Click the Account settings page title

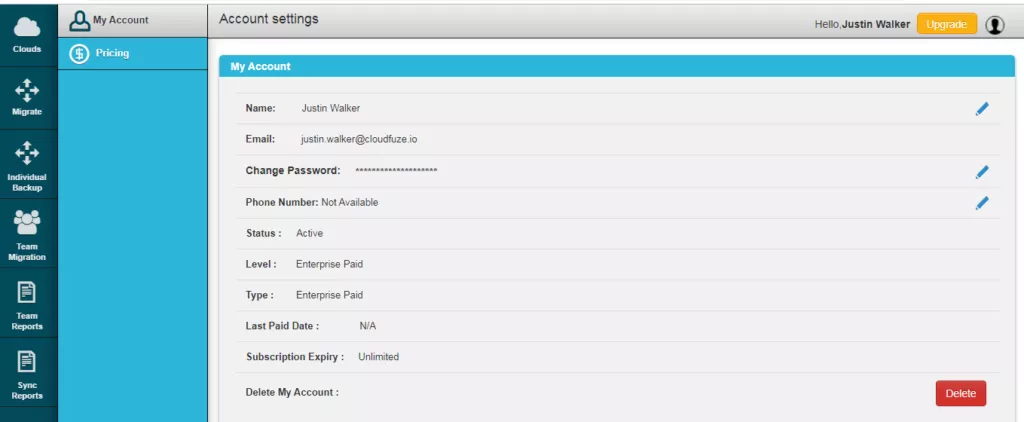[269, 19]
